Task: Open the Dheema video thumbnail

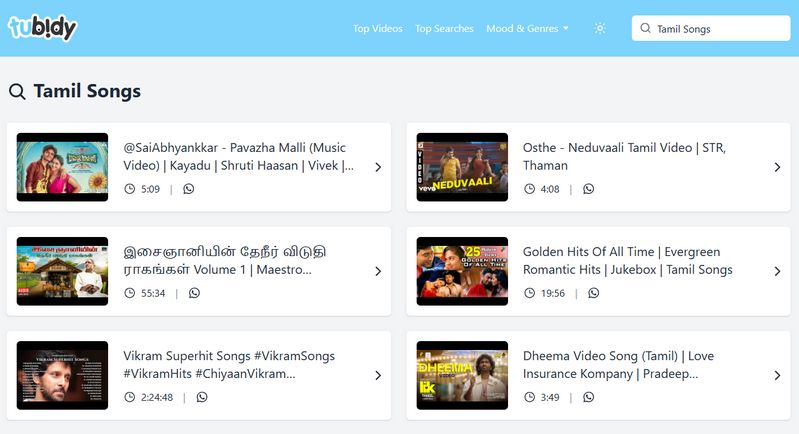Action: [462, 375]
